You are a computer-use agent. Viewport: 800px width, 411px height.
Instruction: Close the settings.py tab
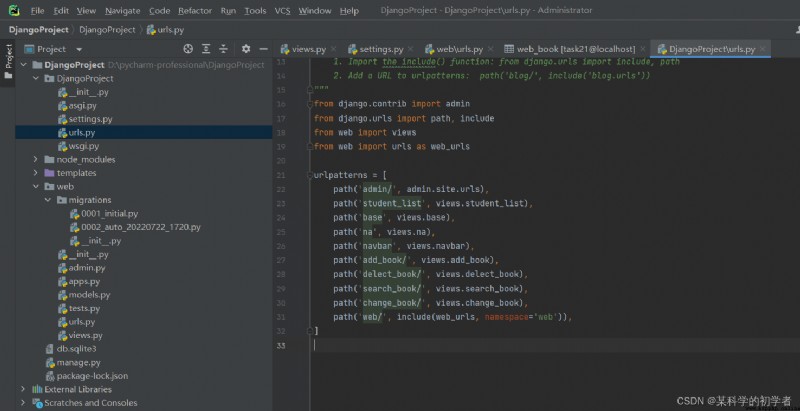[x=411, y=49]
